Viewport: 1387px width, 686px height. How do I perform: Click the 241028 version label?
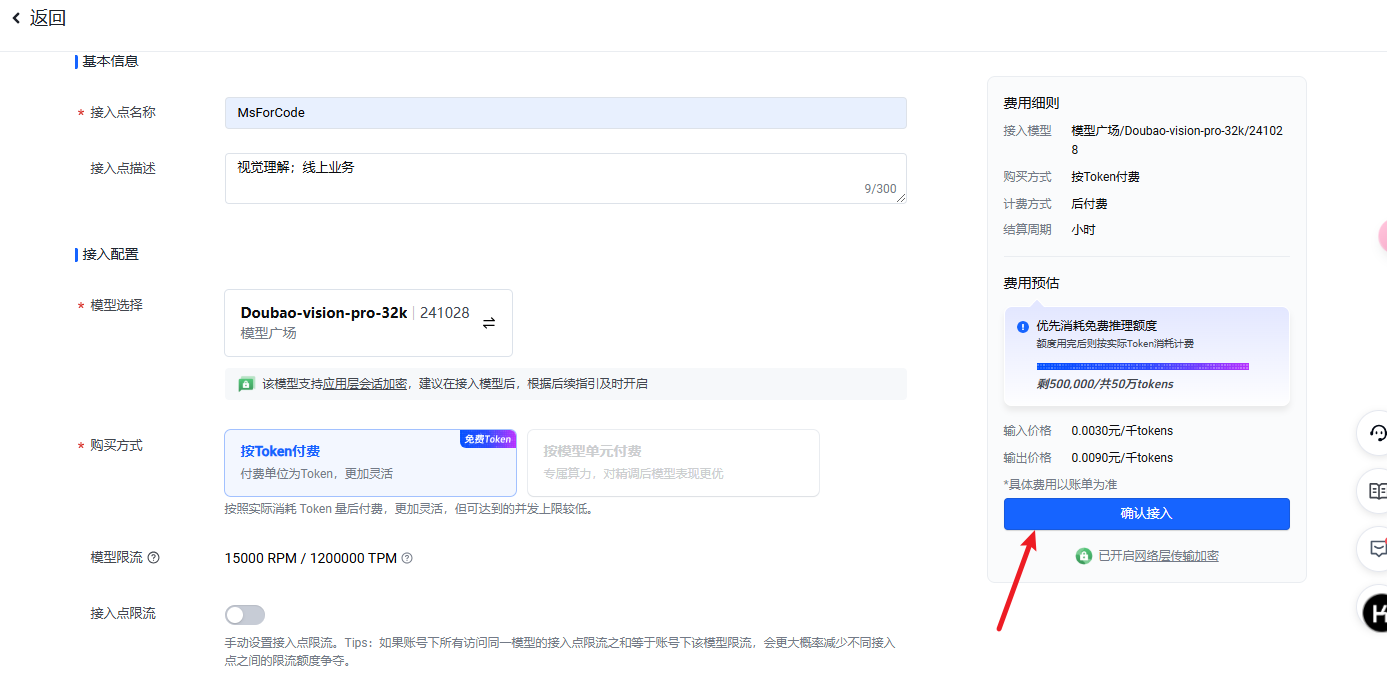point(444,313)
